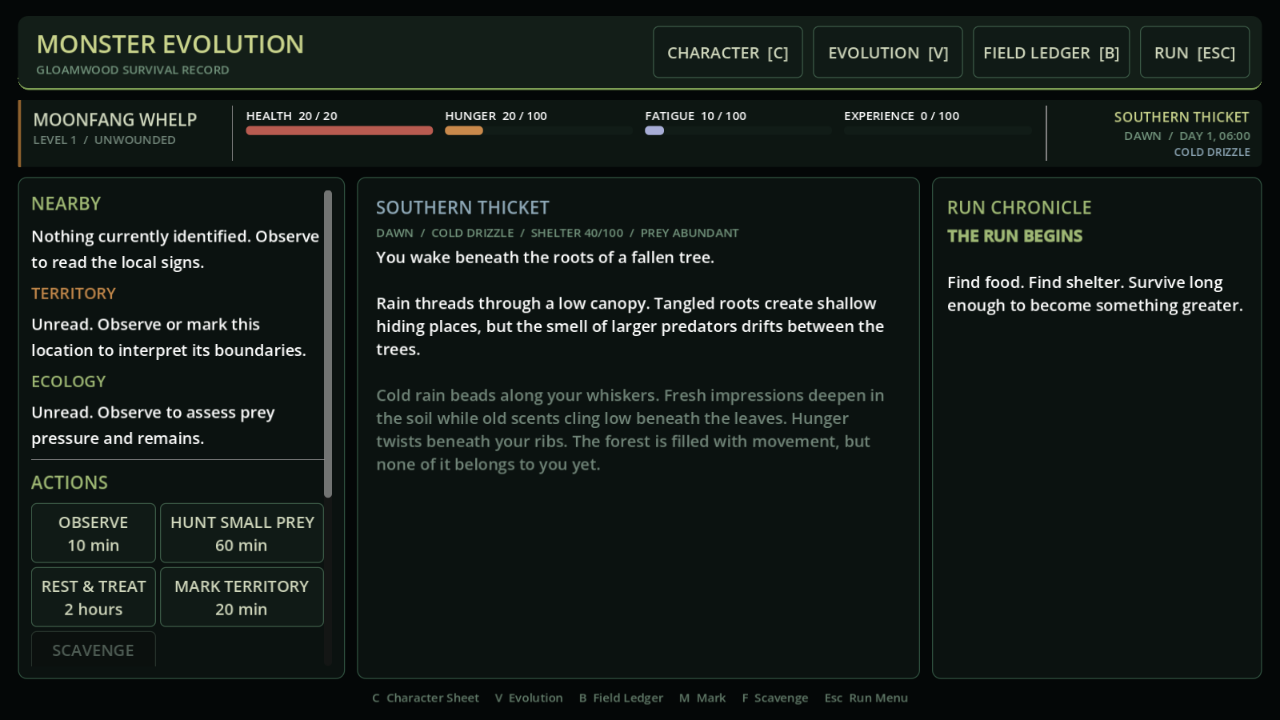This screenshot has width=1280, height=720.
Task: Click the Actions section heading
Action: [69, 482]
